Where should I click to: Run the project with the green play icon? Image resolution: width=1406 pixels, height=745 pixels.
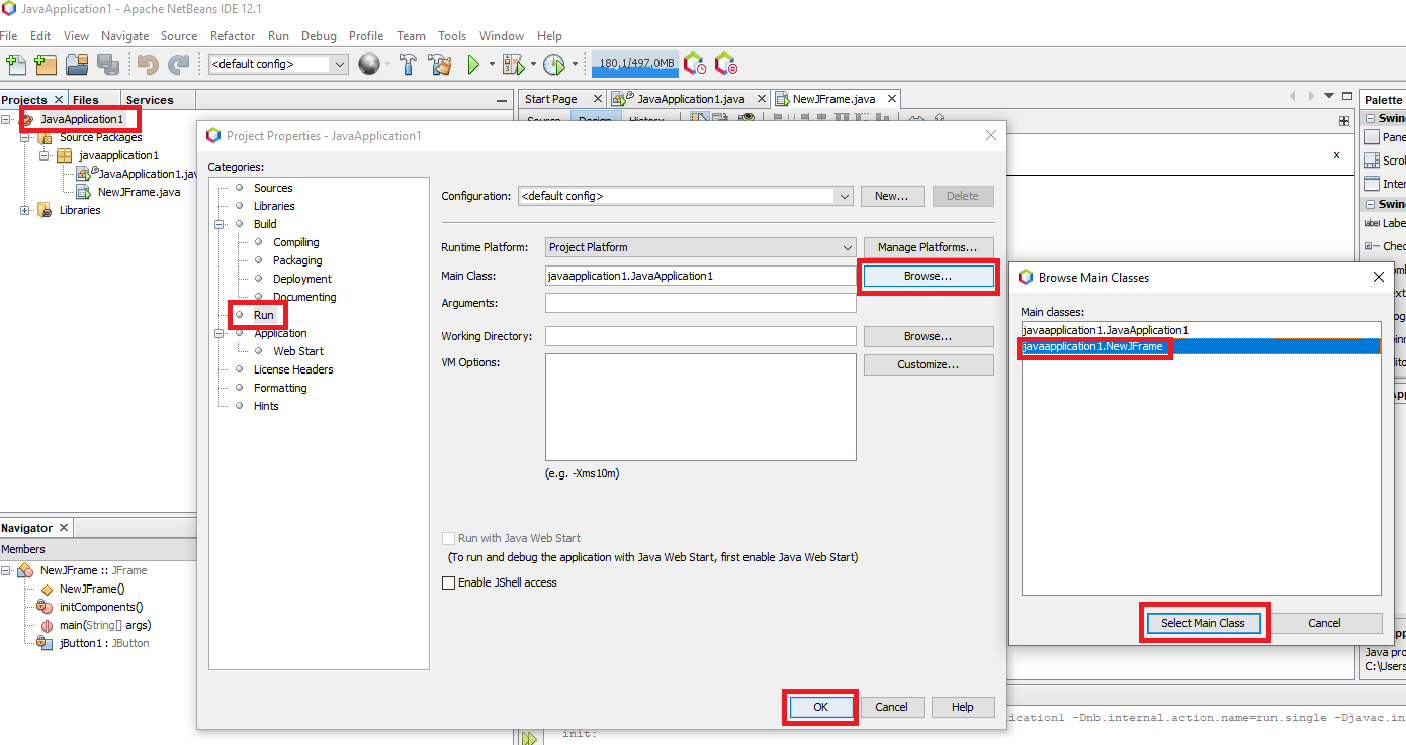point(473,65)
